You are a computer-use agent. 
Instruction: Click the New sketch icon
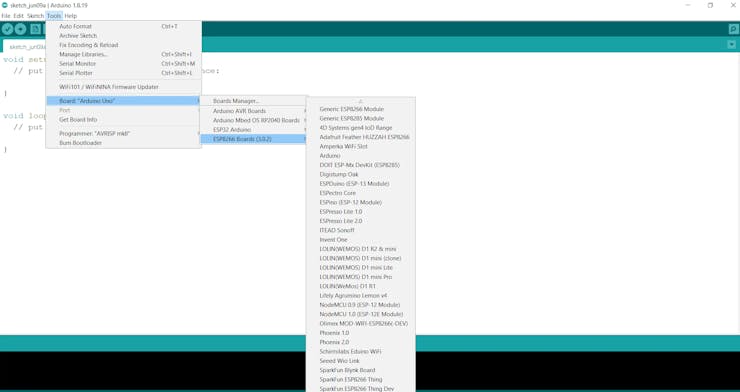click(35, 29)
